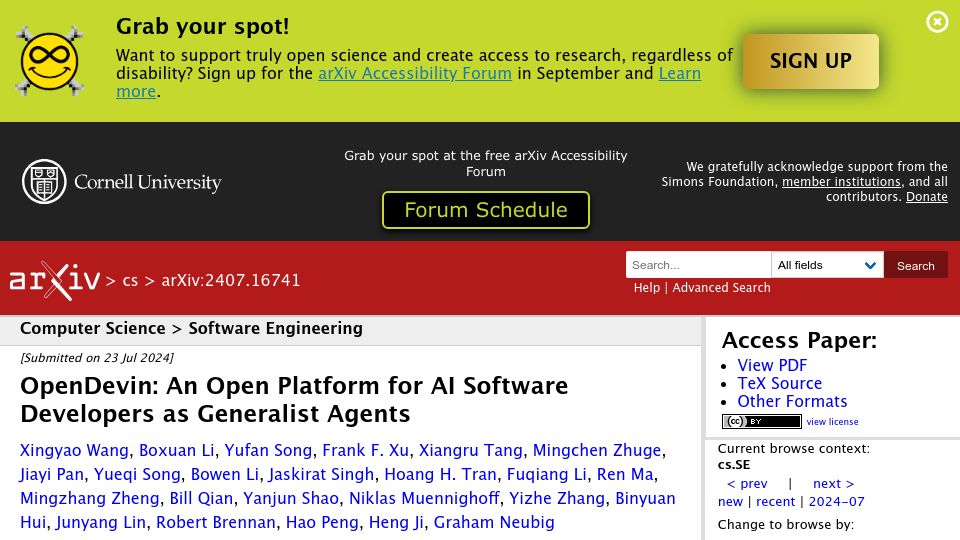The width and height of the screenshot is (960, 540).
Task: Open author Hoang H. Tran
Action: tap(440, 474)
